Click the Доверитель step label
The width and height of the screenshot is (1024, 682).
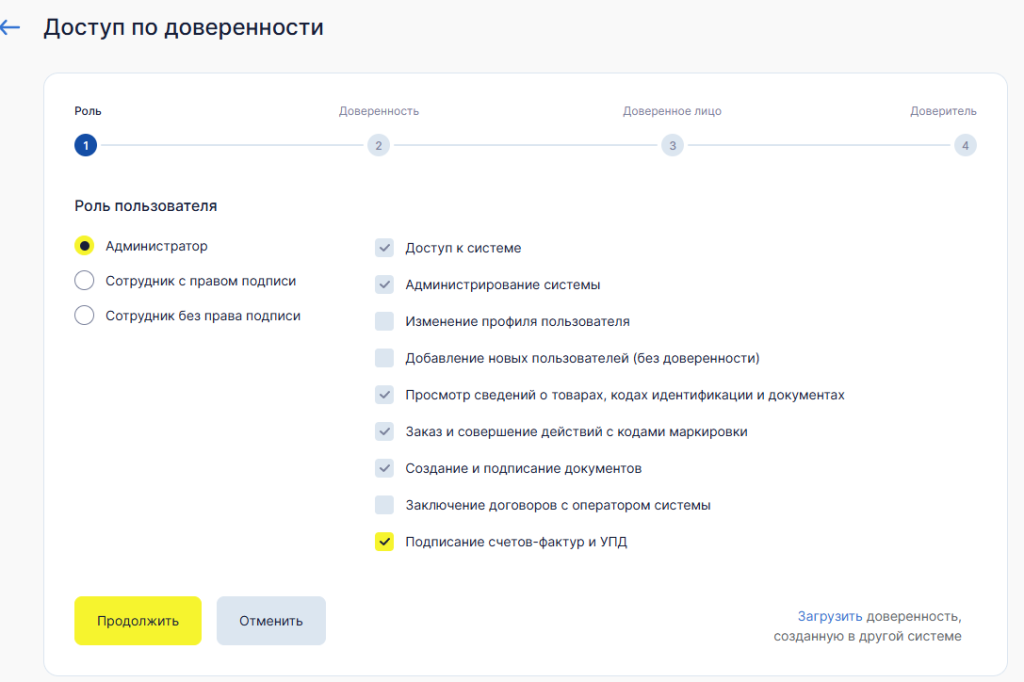pyautogui.click(x=944, y=111)
